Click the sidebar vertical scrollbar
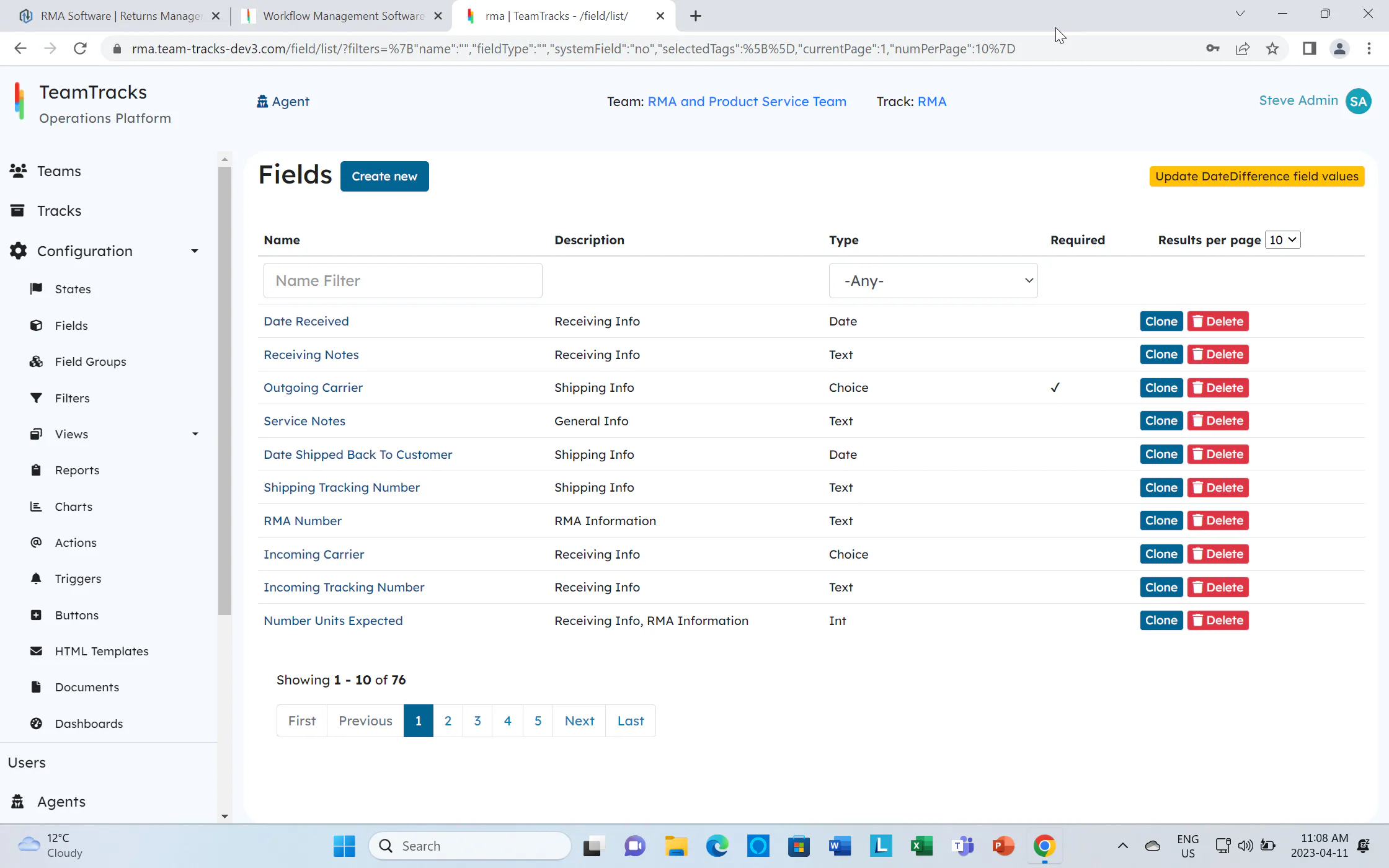The height and width of the screenshot is (868, 1389). (x=224, y=391)
